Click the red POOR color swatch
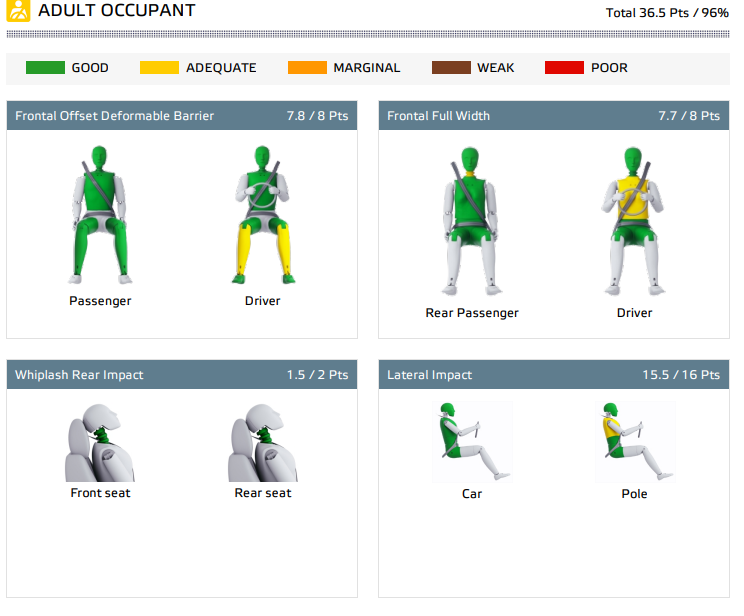Screen dimensions: 744x616 [x=564, y=67]
